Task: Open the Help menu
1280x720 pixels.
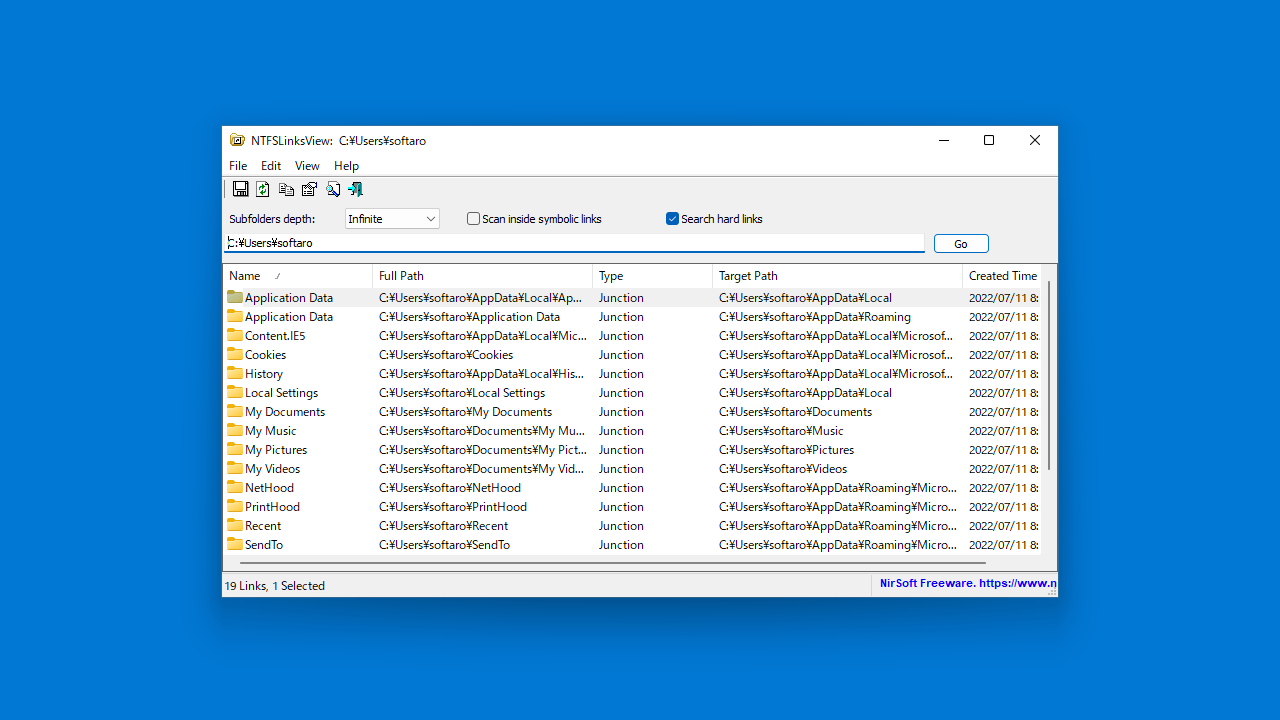Action: click(x=346, y=166)
